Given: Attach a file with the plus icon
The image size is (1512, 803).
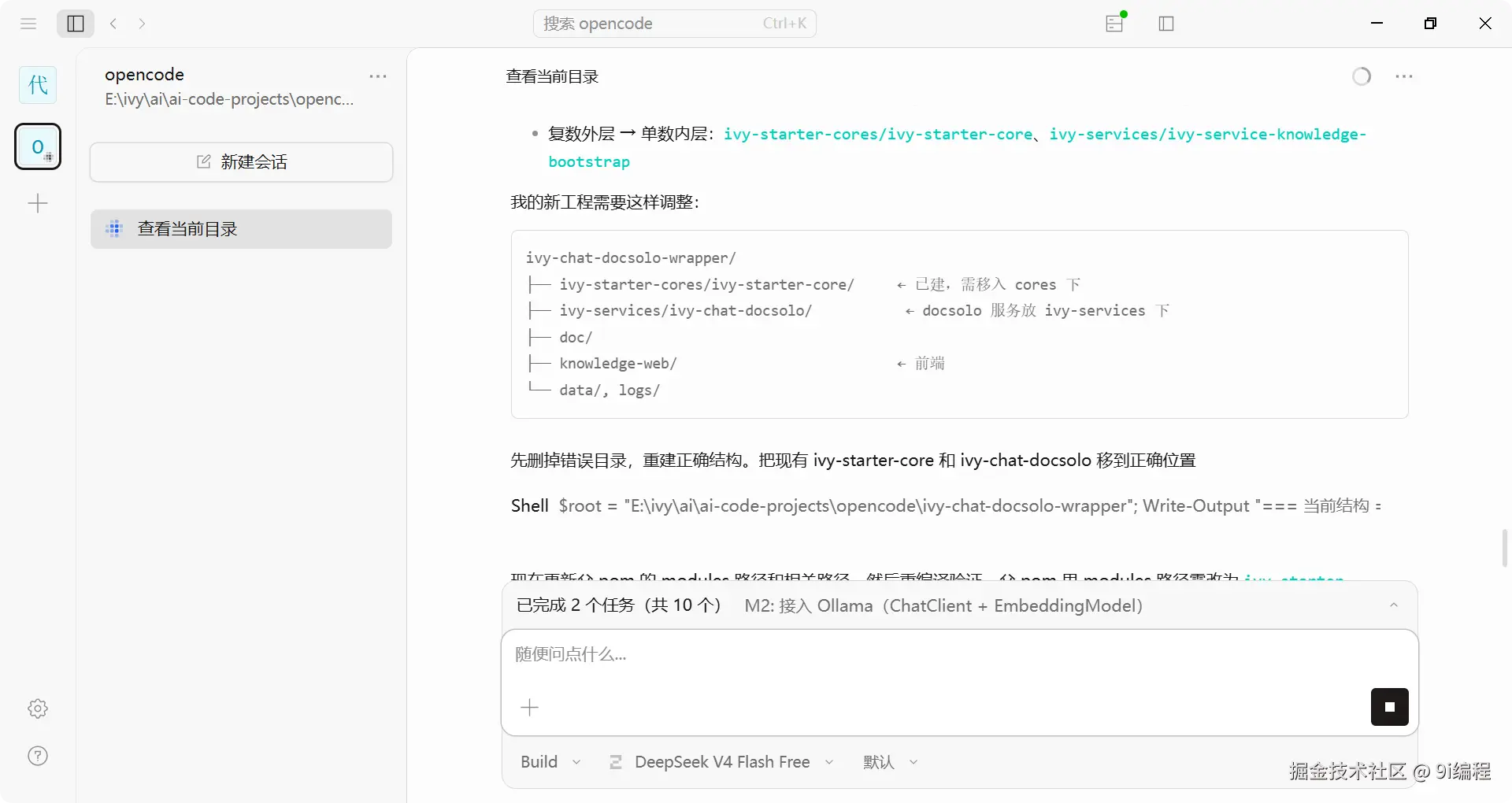Looking at the screenshot, I should 530,707.
